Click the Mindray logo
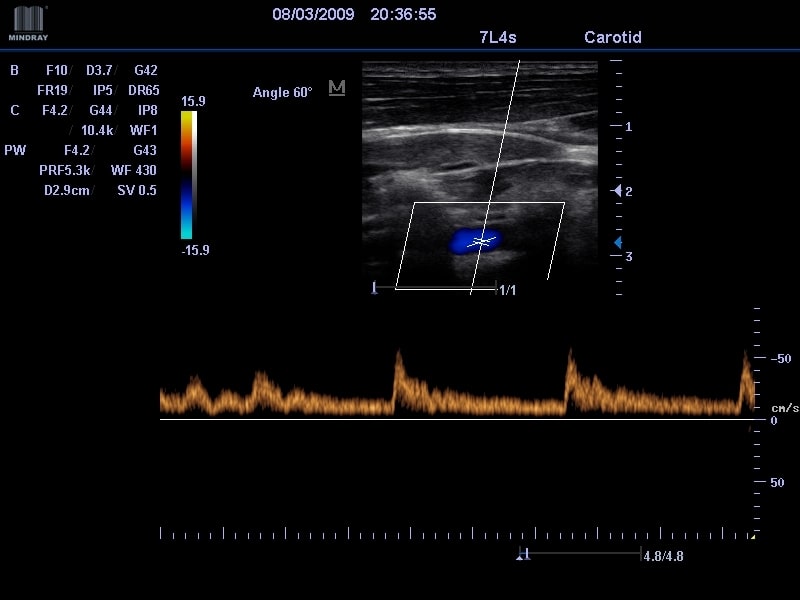This screenshot has width=800, height=600. click(28, 23)
